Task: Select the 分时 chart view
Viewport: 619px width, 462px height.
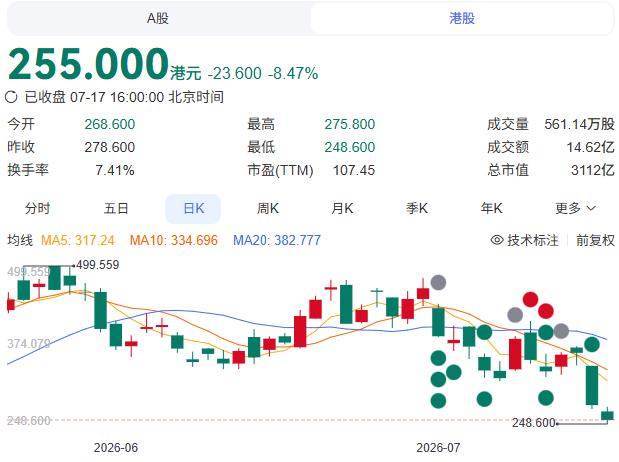Action: [38, 208]
